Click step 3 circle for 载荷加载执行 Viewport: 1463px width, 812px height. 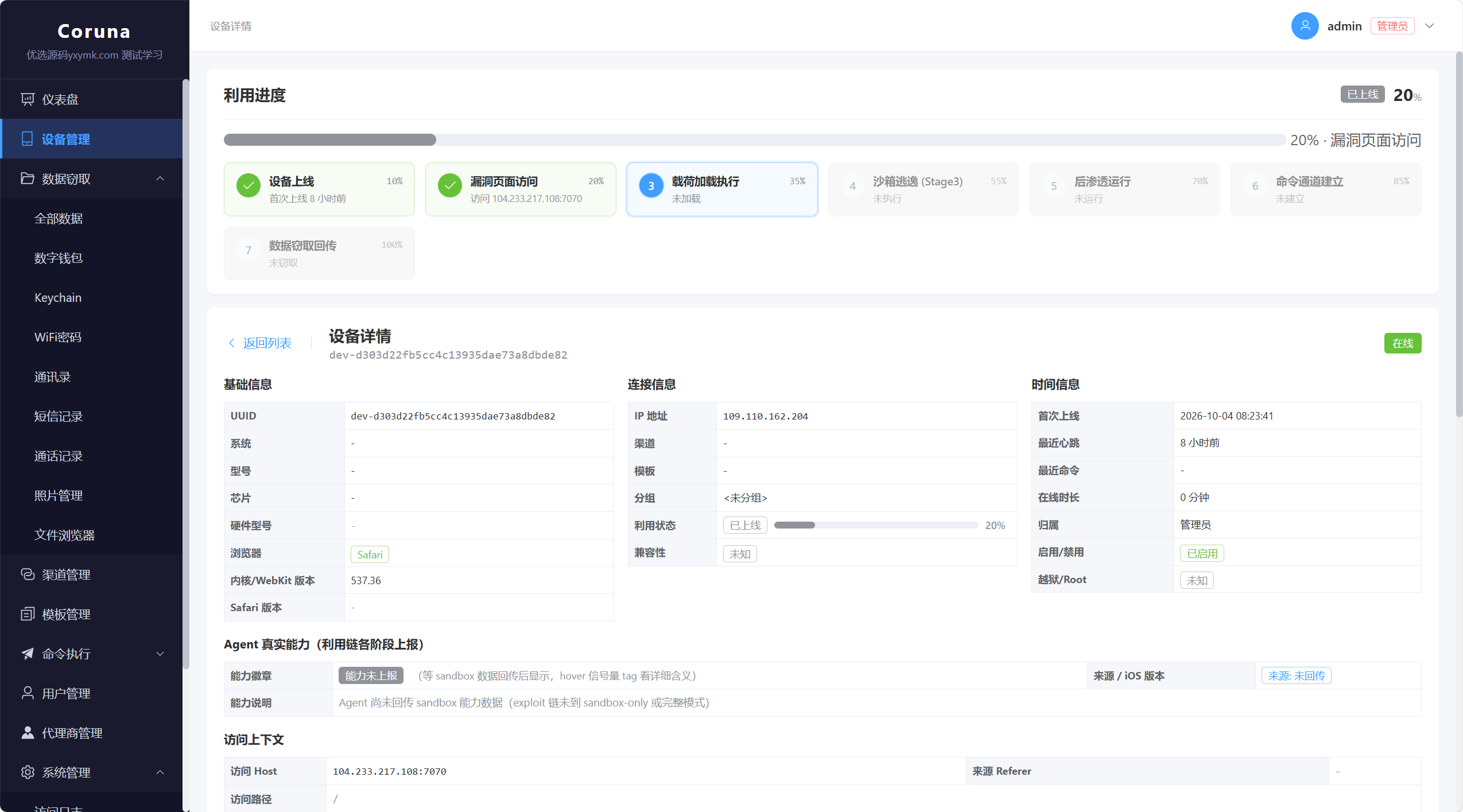pos(651,185)
